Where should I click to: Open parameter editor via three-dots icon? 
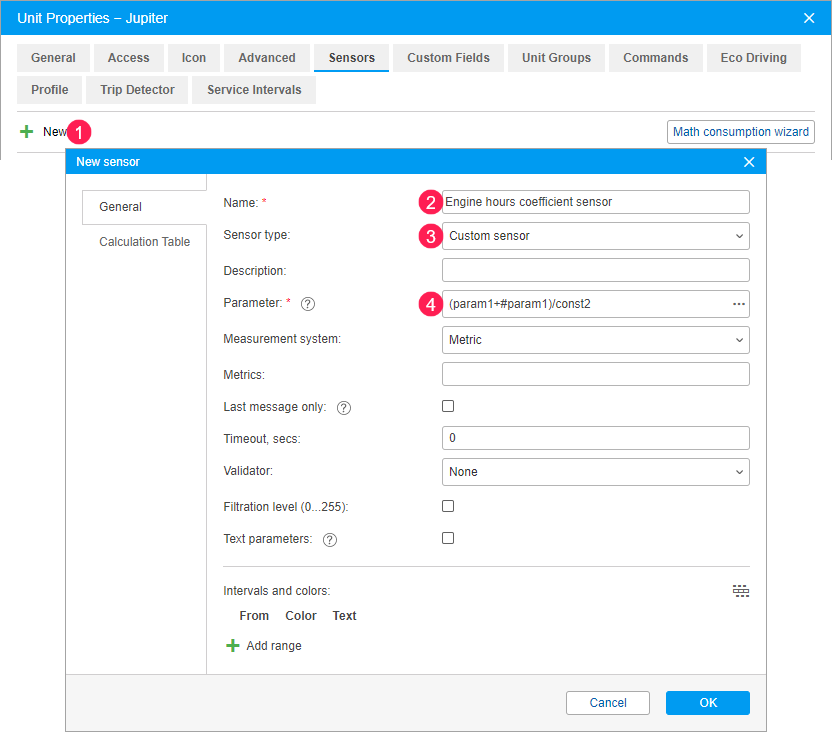738,304
